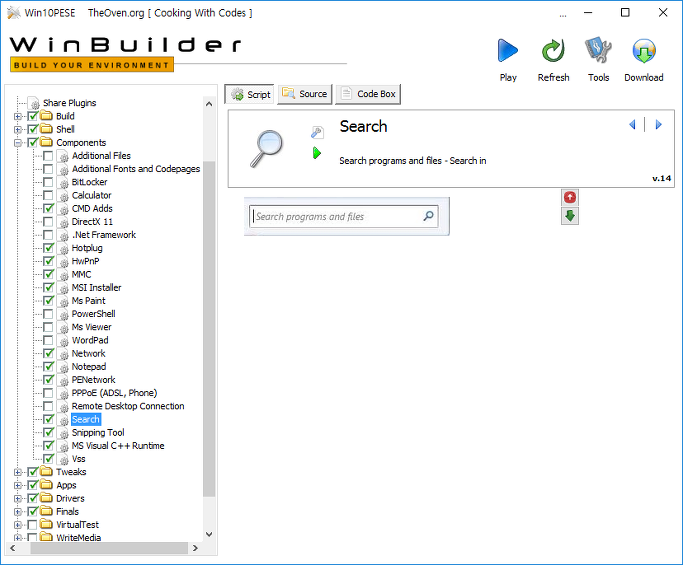Expand the Drivers folder node

pos(18,498)
